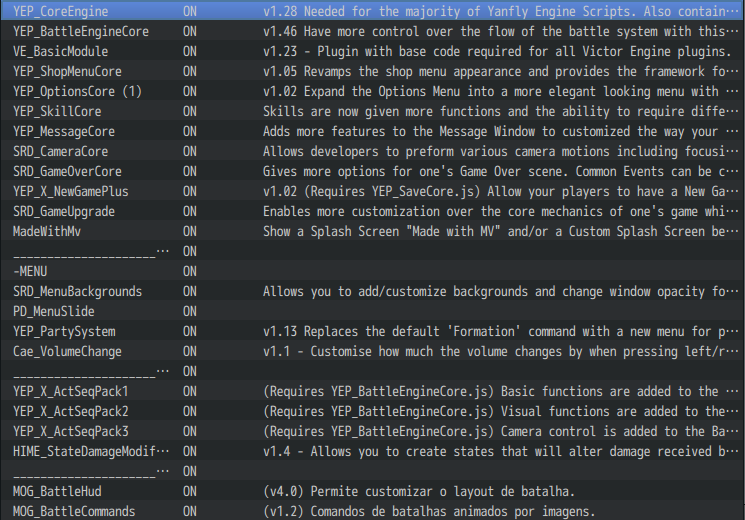
Task: Select MadeWithMv plugin row
Action: [x=372, y=231]
